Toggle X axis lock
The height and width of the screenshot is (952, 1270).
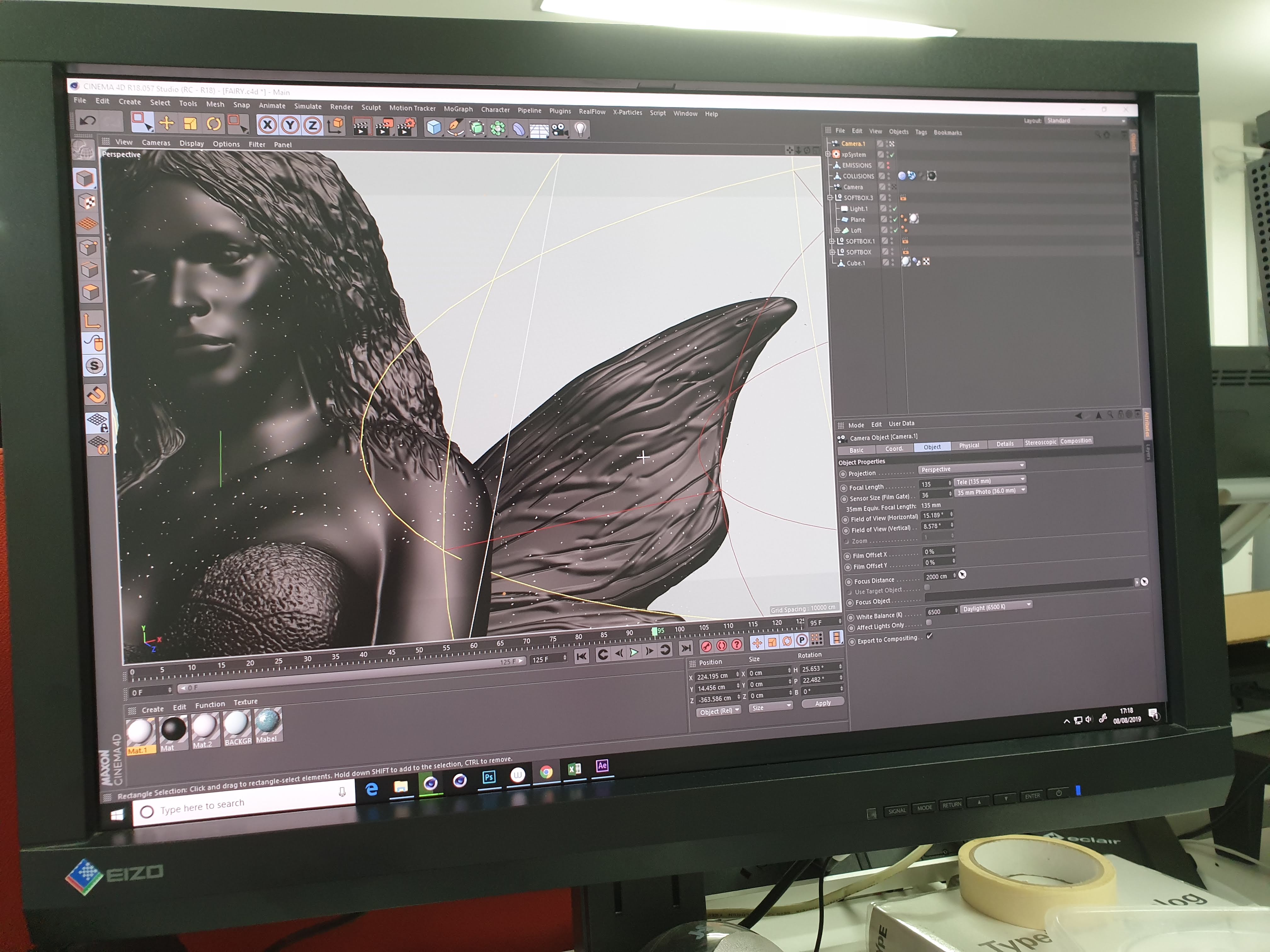pos(267,125)
